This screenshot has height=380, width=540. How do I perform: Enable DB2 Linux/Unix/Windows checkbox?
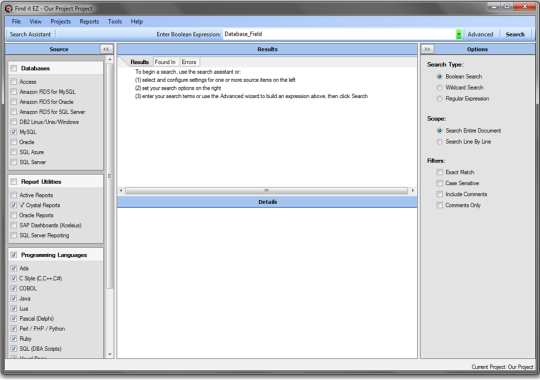click(x=13, y=122)
